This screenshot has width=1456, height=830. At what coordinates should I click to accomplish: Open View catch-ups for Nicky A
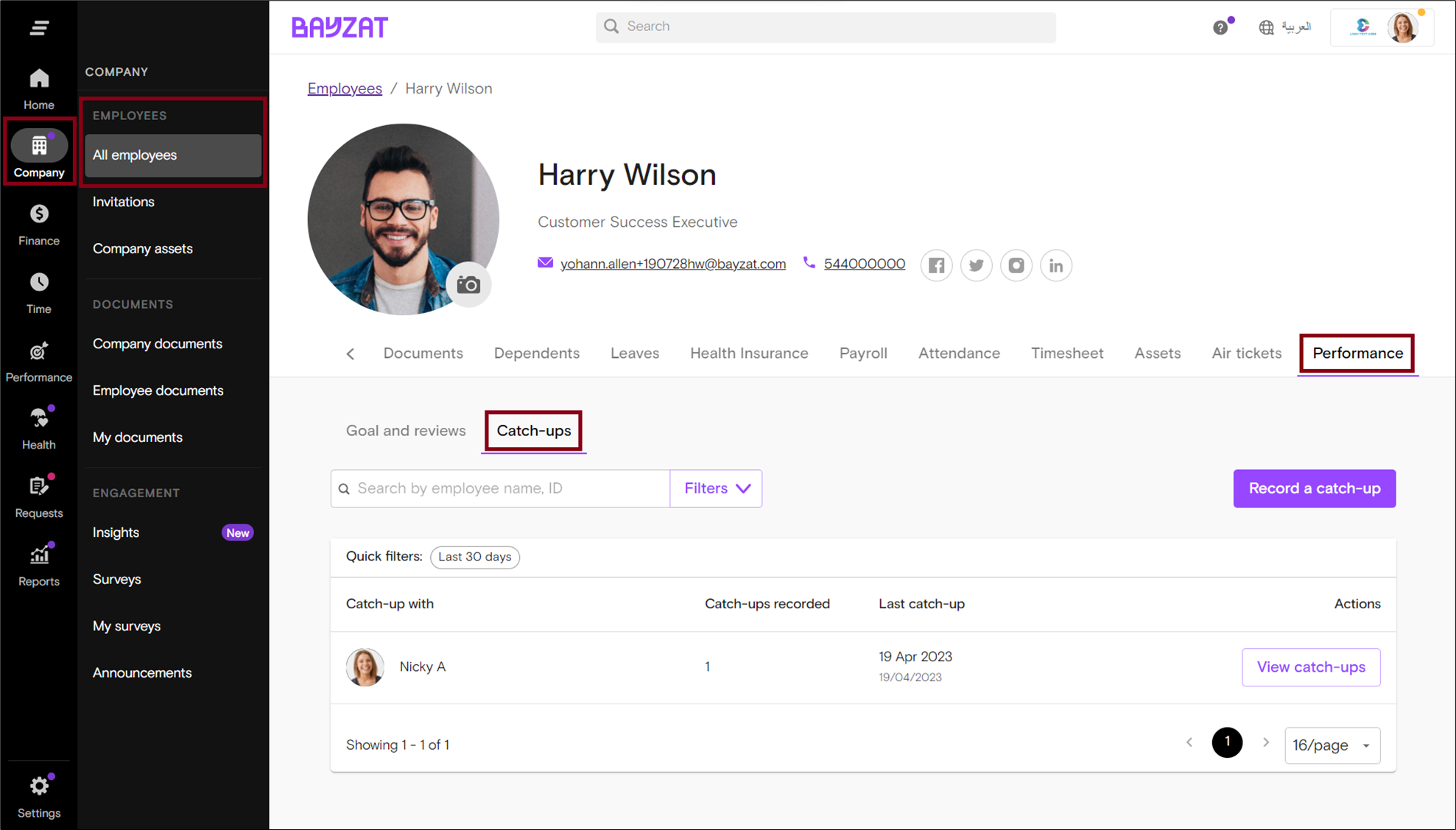[x=1310, y=667]
